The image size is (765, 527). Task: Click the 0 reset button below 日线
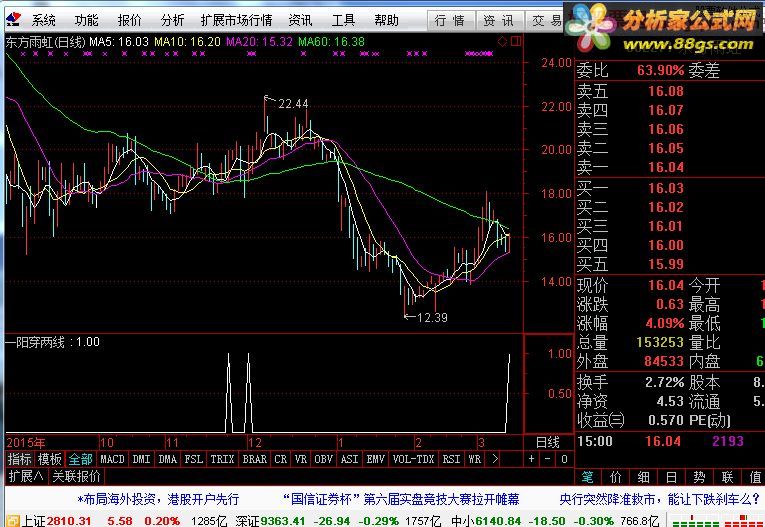(x=564, y=459)
